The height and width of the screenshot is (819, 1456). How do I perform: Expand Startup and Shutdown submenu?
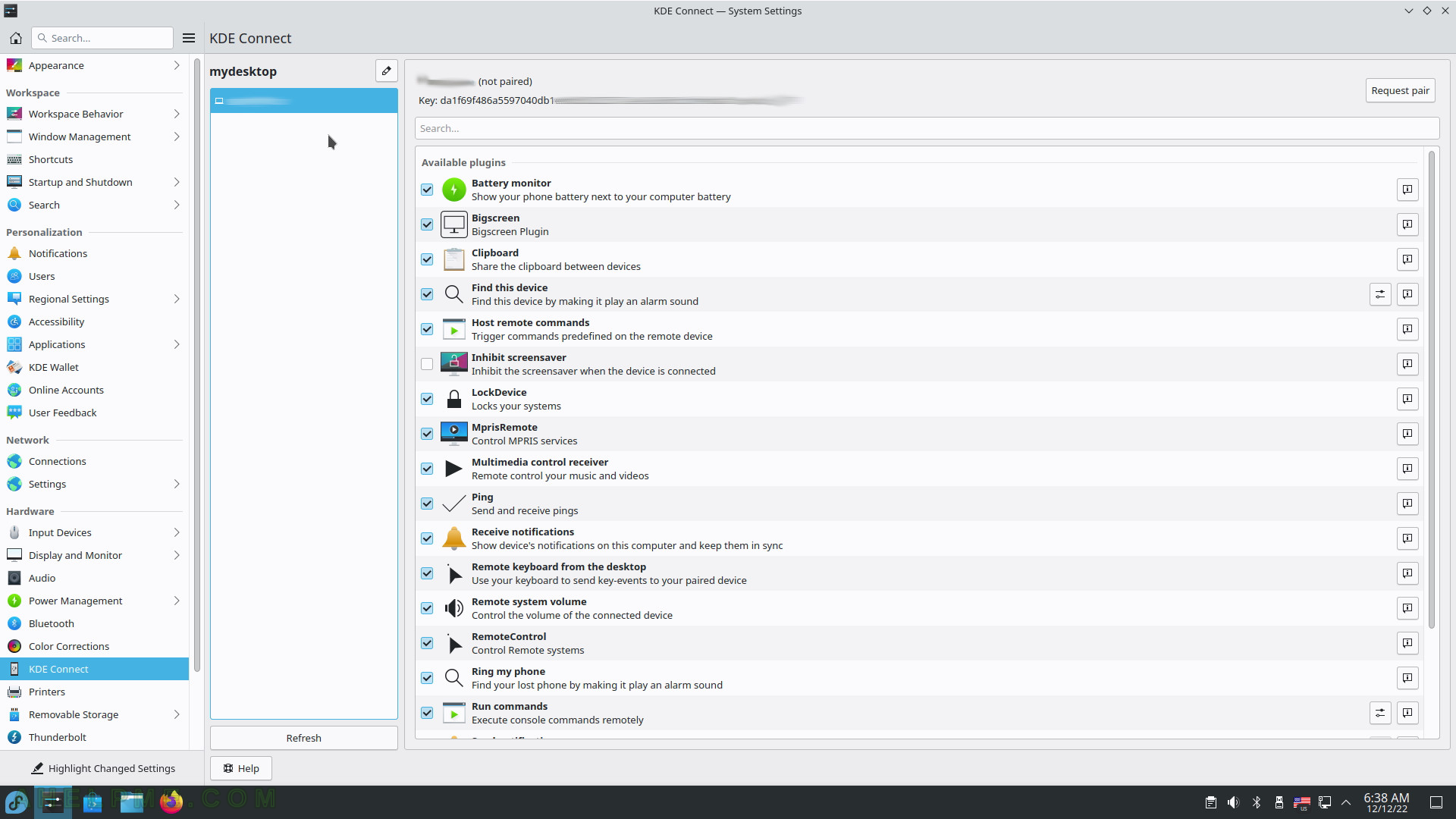point(177,182)
